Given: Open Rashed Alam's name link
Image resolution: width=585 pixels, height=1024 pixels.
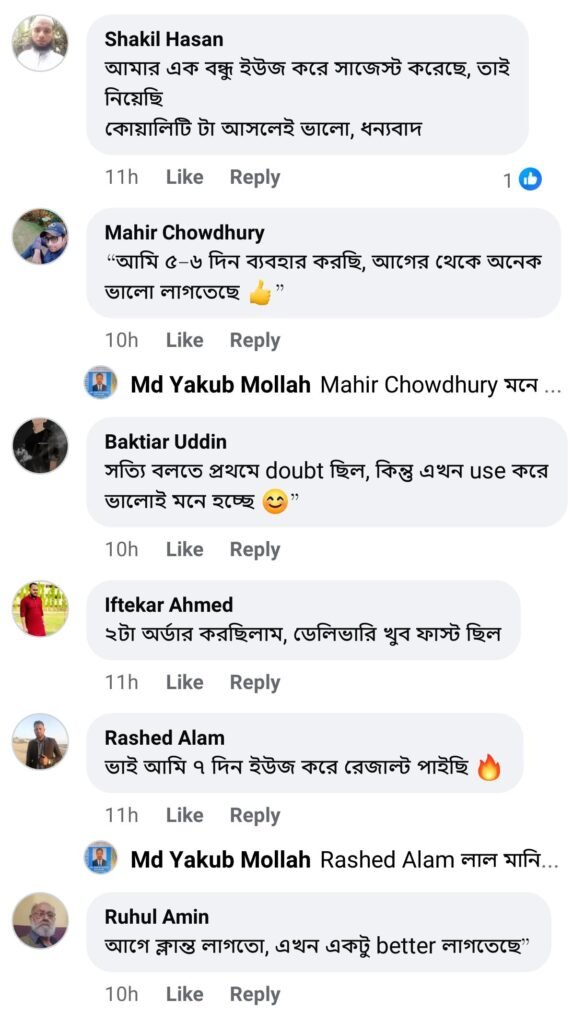Looking at the screenshot, I should pos(165,738).
